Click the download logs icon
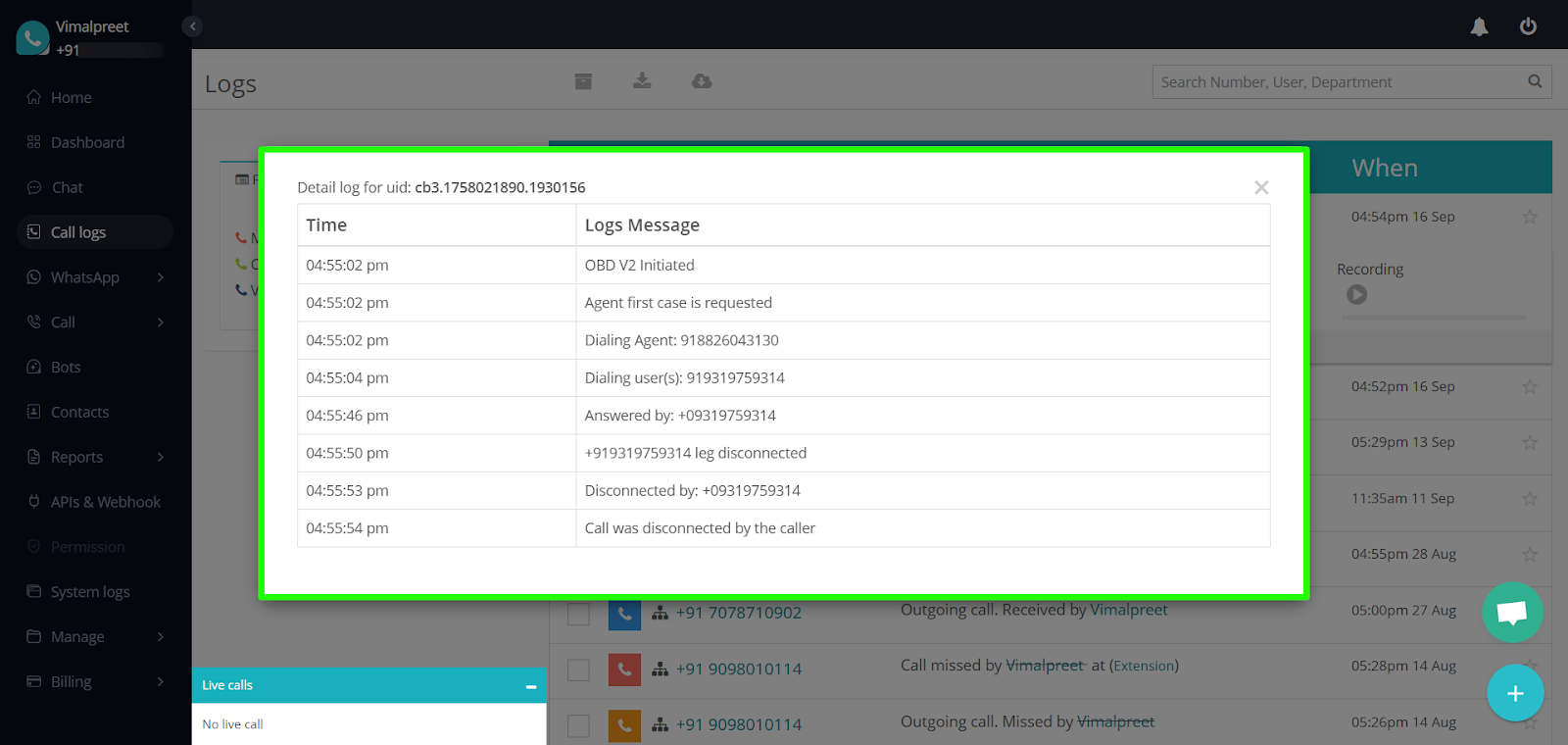The width and height of the screenshot is (1568, 745). tap(642, 81)
